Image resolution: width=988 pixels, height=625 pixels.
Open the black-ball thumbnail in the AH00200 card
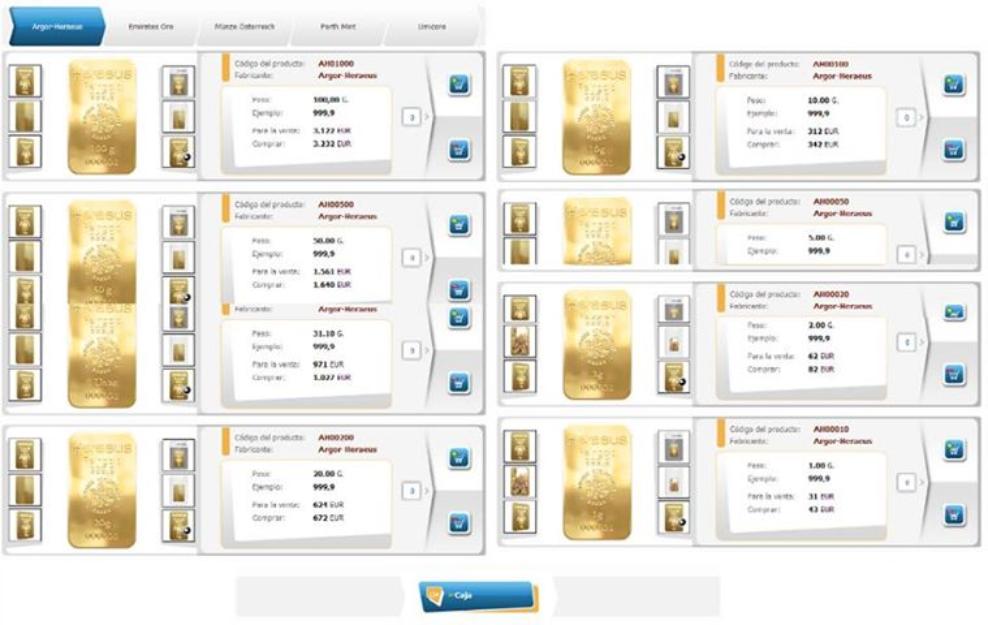point(178,525)
